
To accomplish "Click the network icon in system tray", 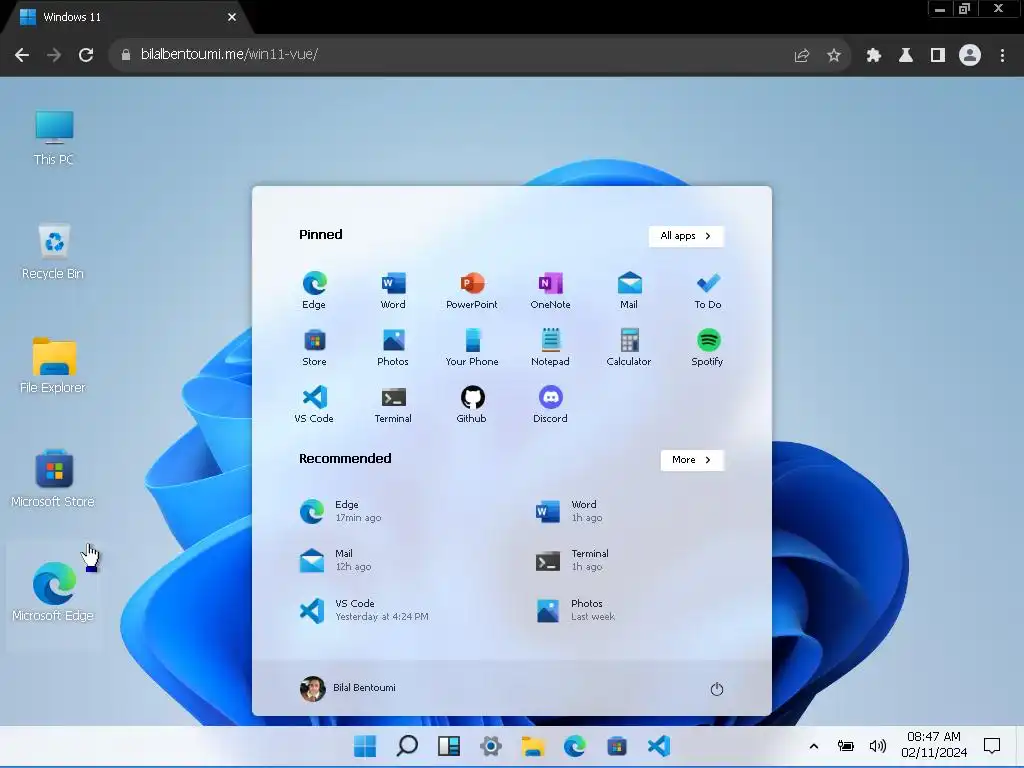I will click(845, 746).
